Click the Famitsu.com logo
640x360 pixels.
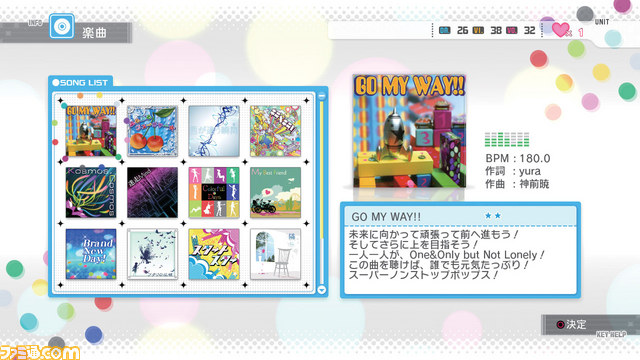40,352
